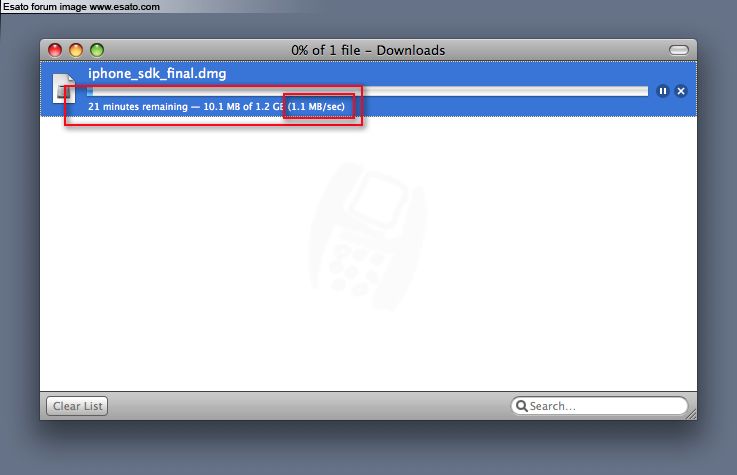Pause the iphone_sdk_final.dmg download
Viewport: 737px width, 475px height.
click(x=662, y=91)
